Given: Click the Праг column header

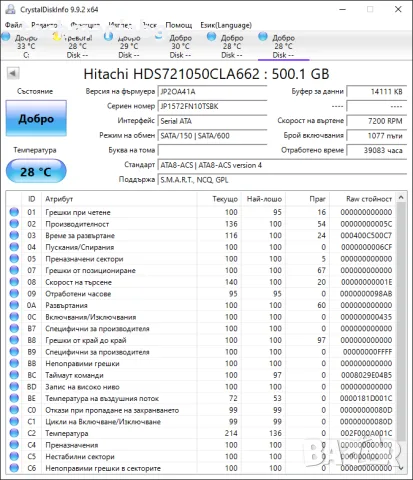Looking at the screenshot, I should click(x=307, y=199).
